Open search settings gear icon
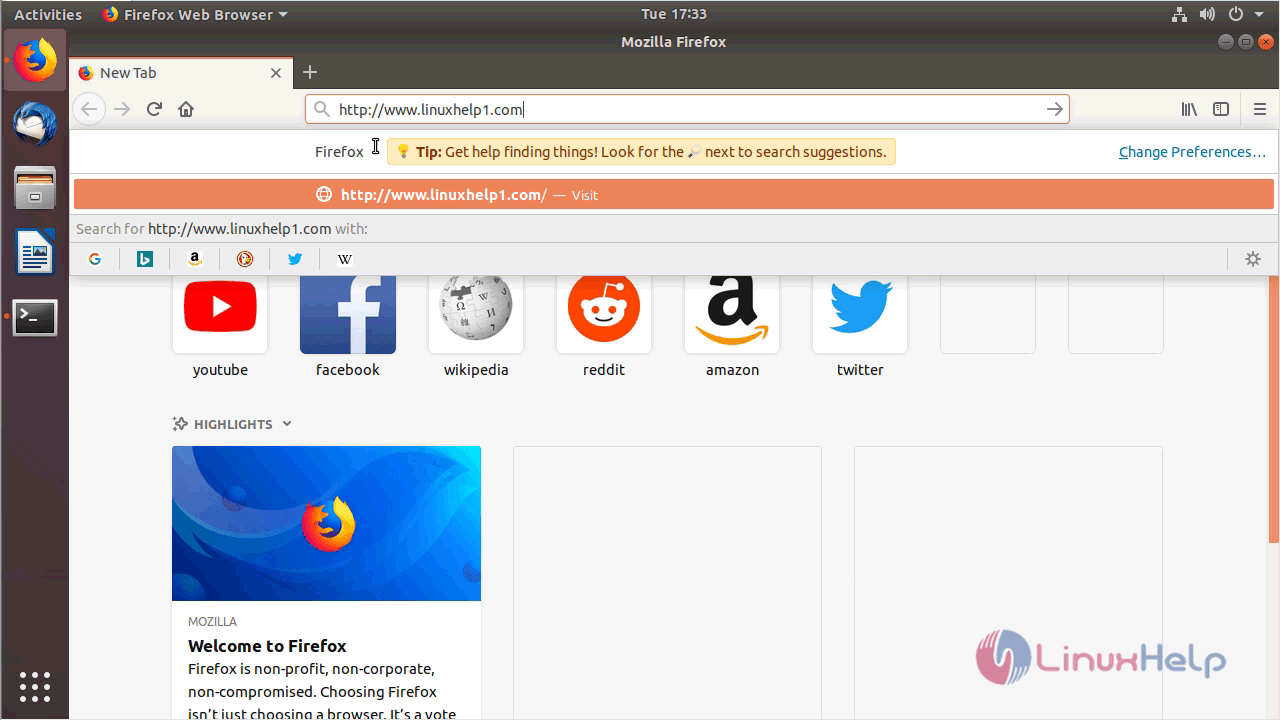Screen dimensions: 1280x720 [x=1252, y=259]
